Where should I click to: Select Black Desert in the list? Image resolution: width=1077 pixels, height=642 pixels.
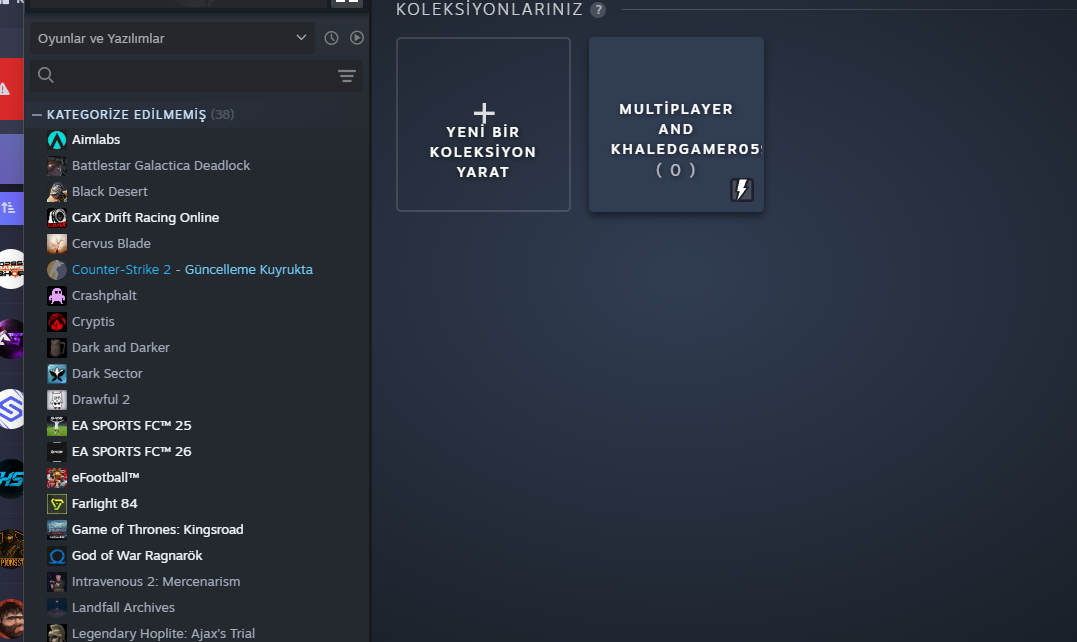click(110, 192)
